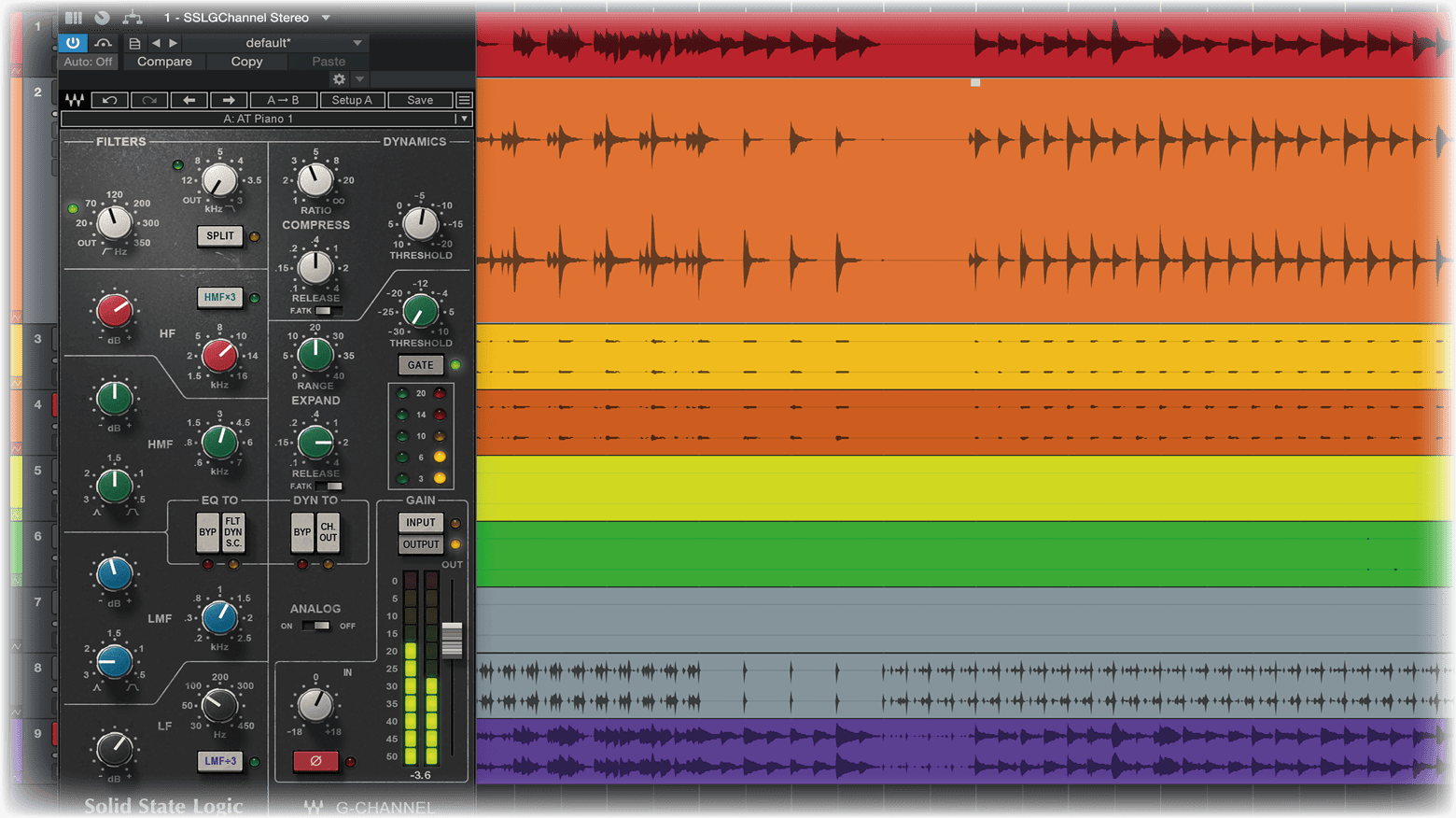1456x818 pixels.
Task: Load previous Waves preset left arrow
Action: click(189, 100)
